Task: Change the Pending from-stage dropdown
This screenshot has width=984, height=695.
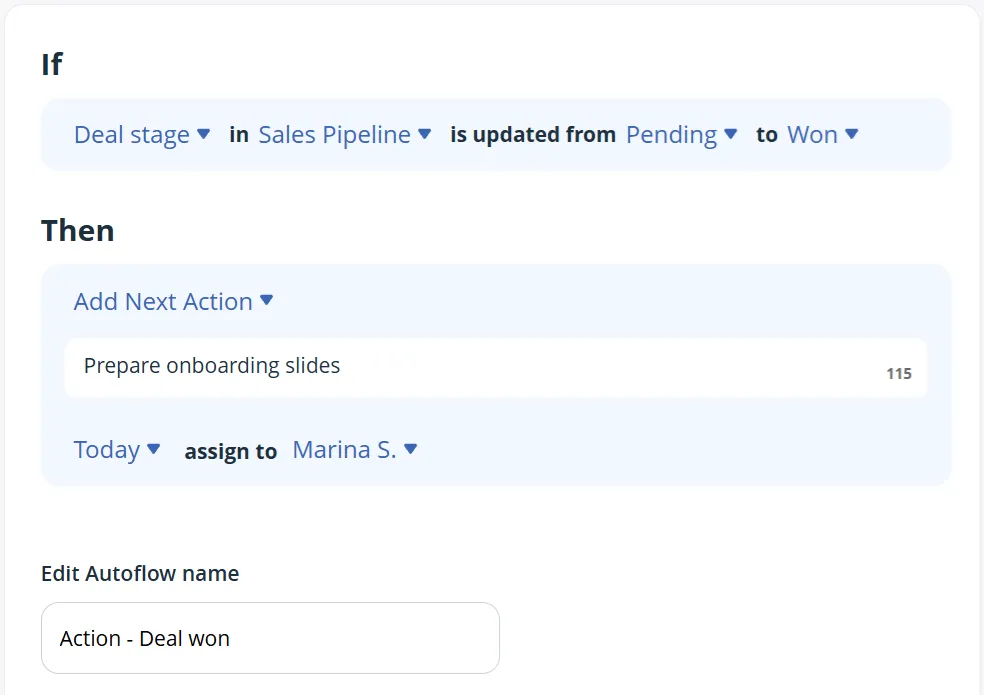Action: [x=681, y=134]
